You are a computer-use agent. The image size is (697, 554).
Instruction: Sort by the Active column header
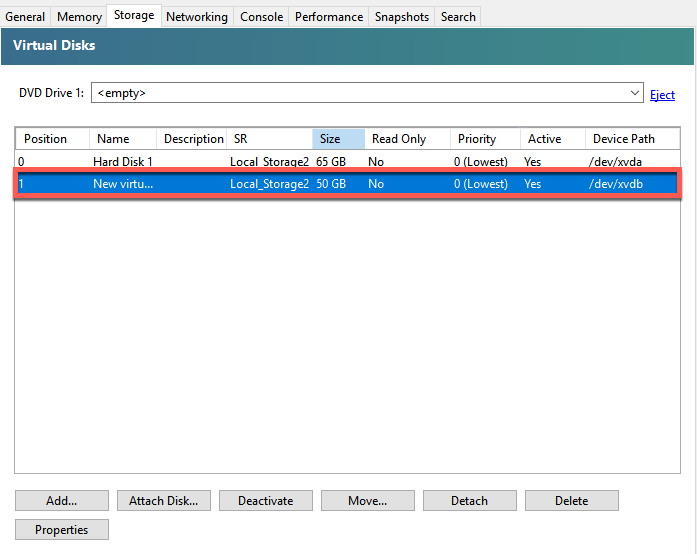[x=553, y=139]
